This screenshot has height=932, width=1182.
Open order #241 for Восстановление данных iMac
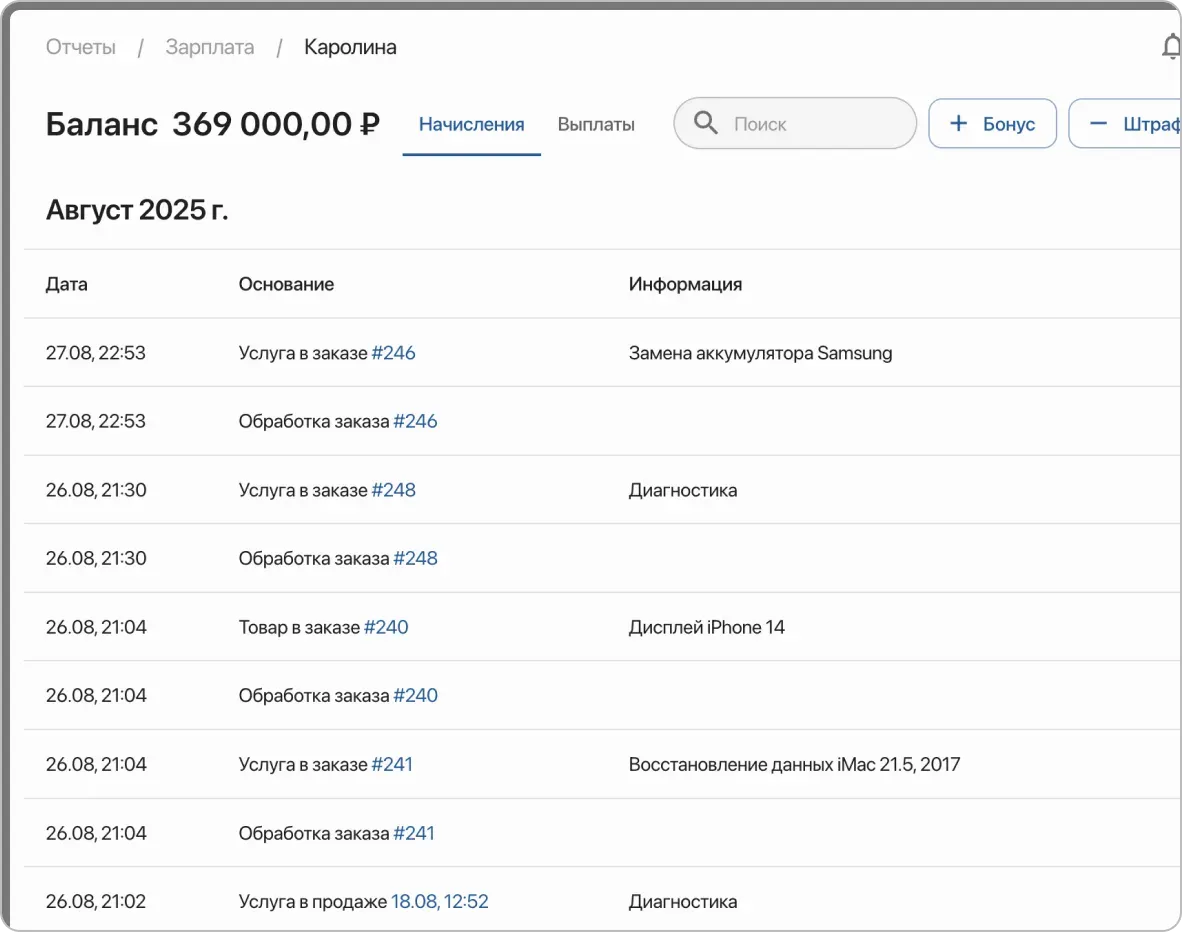[393, 764]
